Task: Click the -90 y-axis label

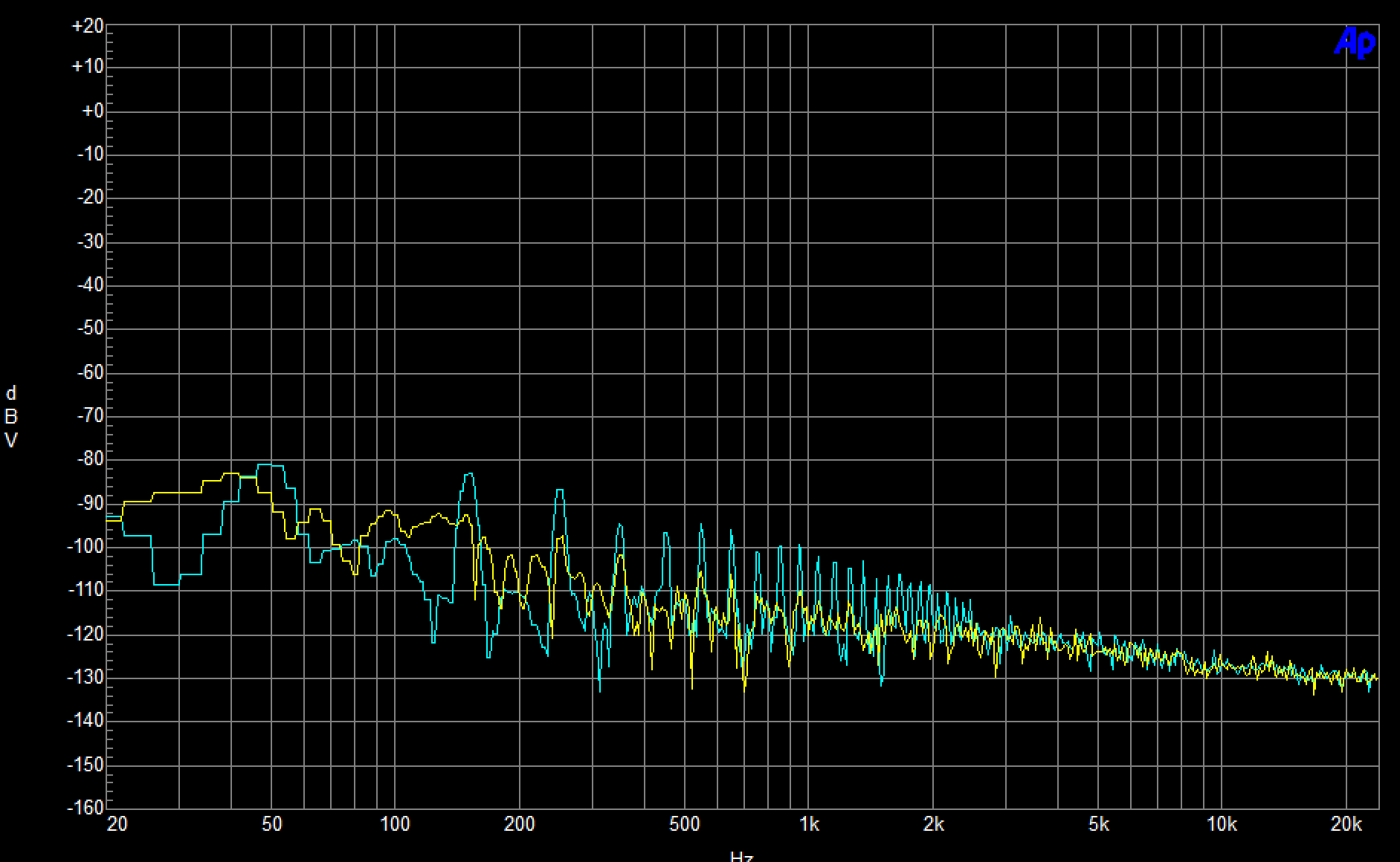Action: click(x=90, y=503)
